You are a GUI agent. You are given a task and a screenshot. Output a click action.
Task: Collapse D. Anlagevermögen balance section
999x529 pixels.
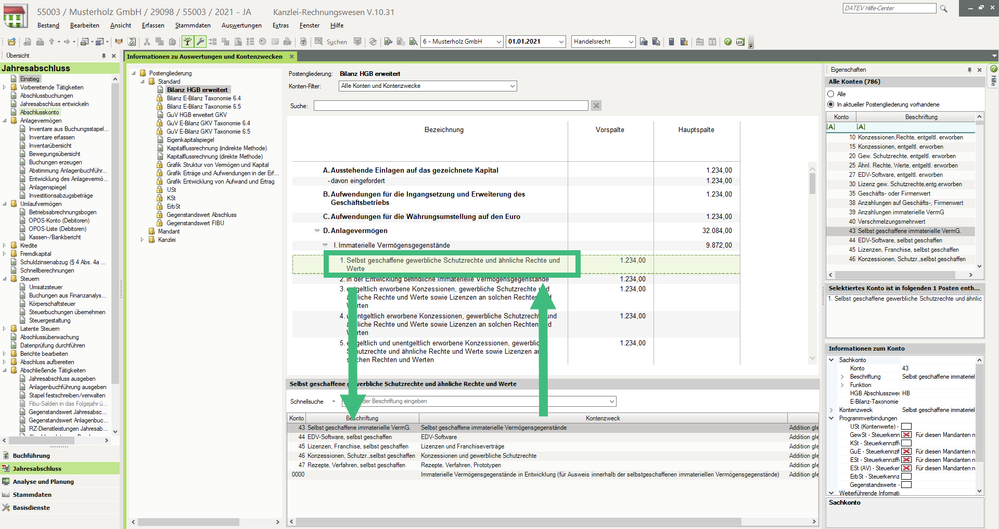[x=317, y=231]
